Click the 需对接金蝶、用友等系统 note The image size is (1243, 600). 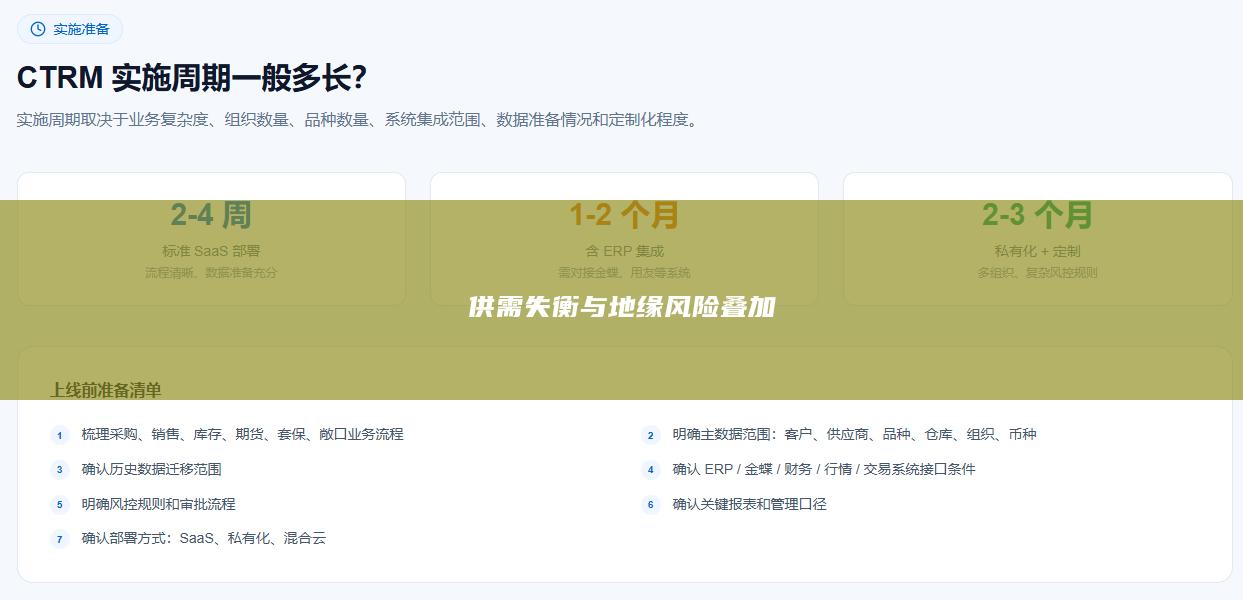tap(624, 272)
